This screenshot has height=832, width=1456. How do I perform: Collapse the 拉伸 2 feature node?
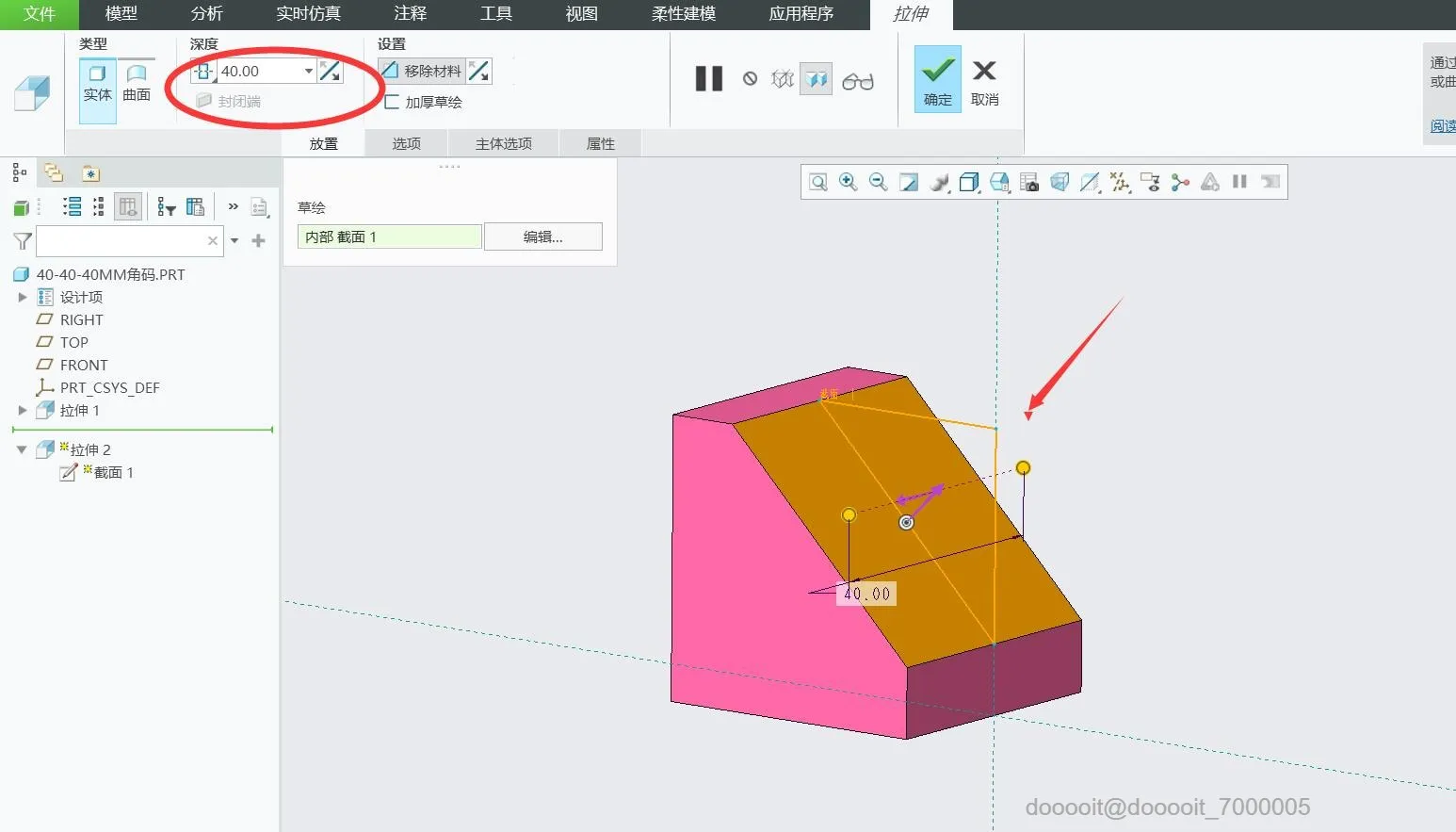click(22, 449)
